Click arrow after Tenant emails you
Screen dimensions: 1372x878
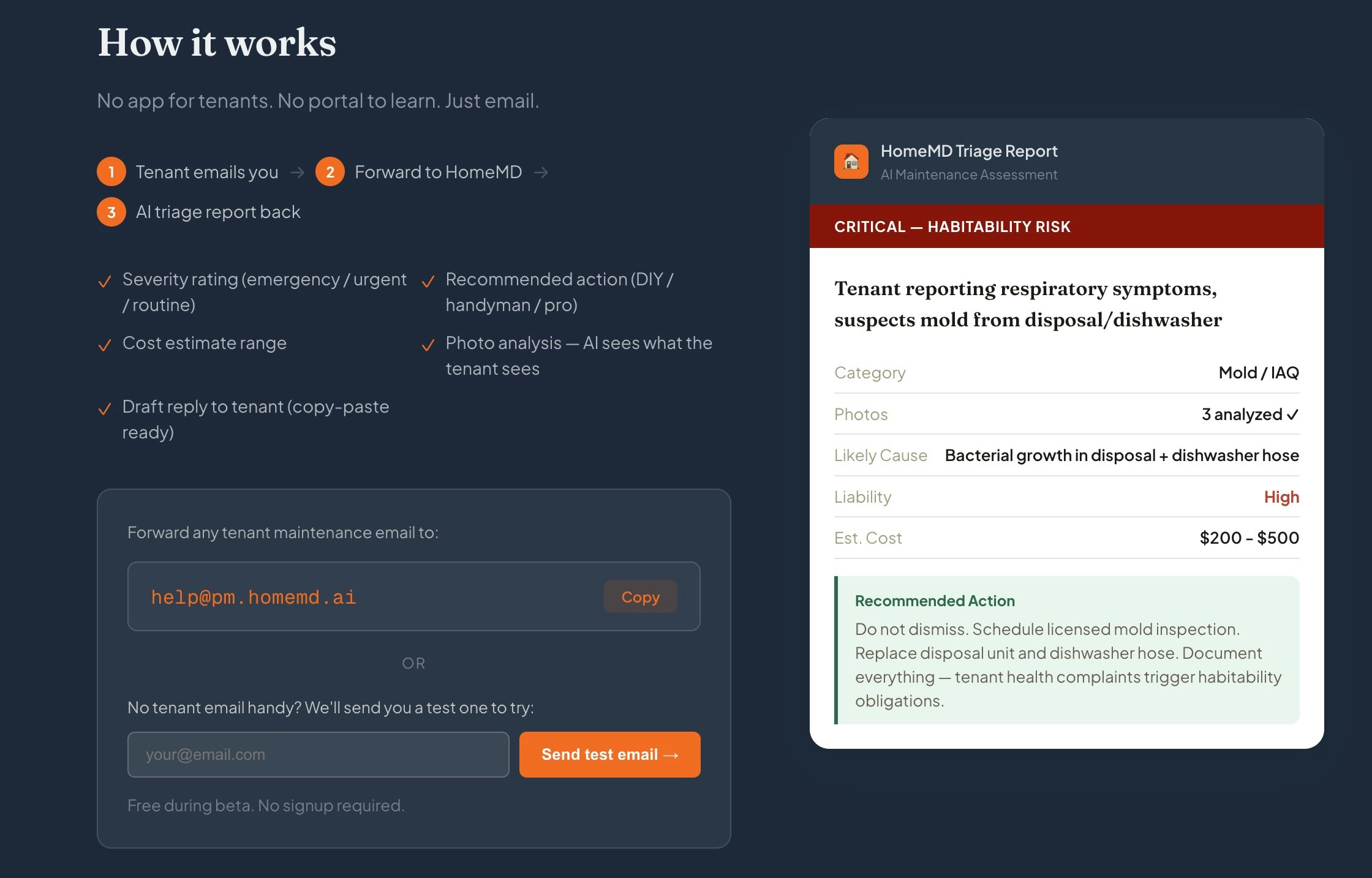pyautogui.click(x=298, y=173)
